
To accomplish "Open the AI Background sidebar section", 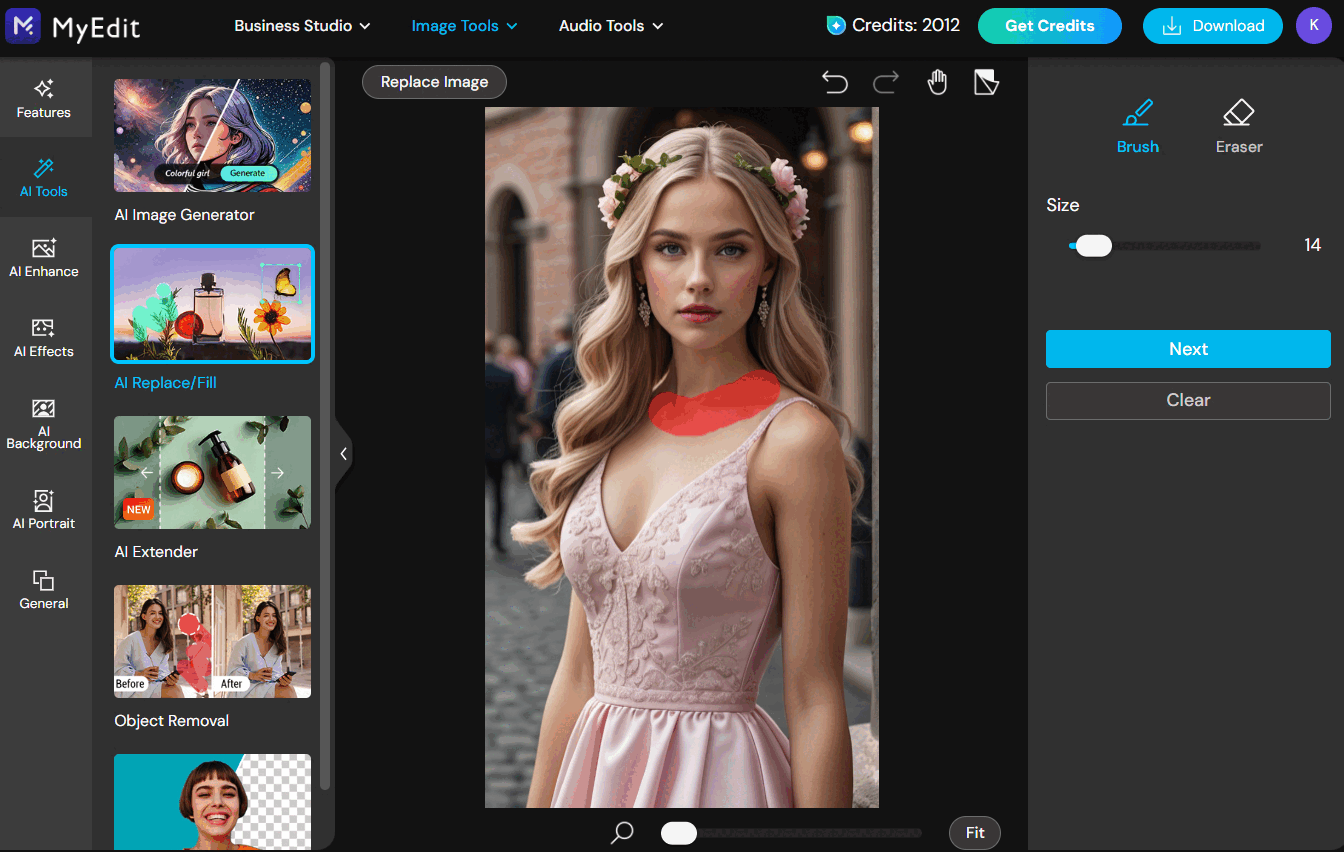I will [x=44, y=424].
